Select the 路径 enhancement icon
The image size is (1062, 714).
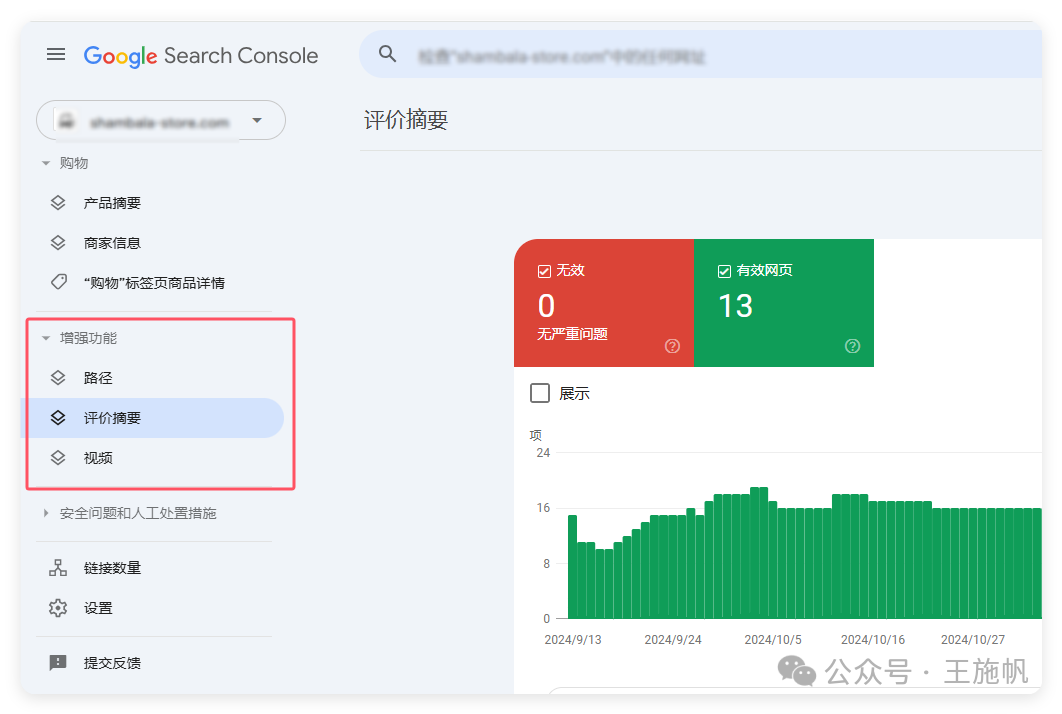click(x=59, y=378)
